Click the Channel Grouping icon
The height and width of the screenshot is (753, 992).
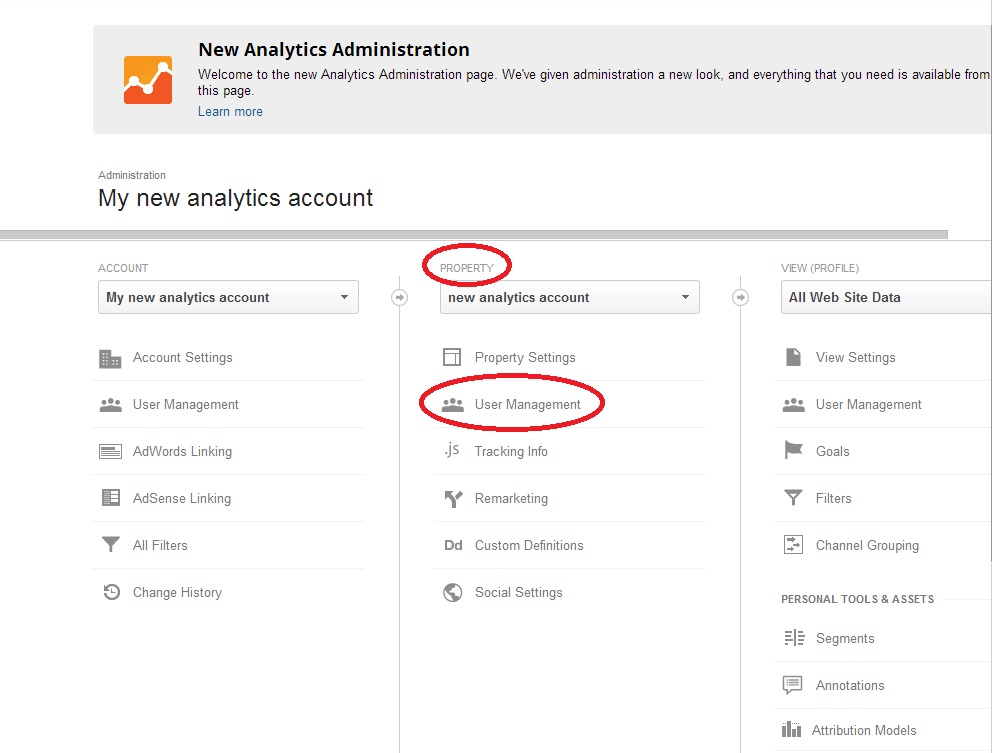point(793,545)
